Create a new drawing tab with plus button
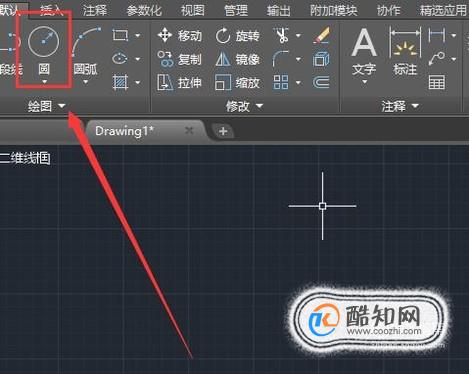Viewport: 469px width, 374px height. click(x=223, y=131)
